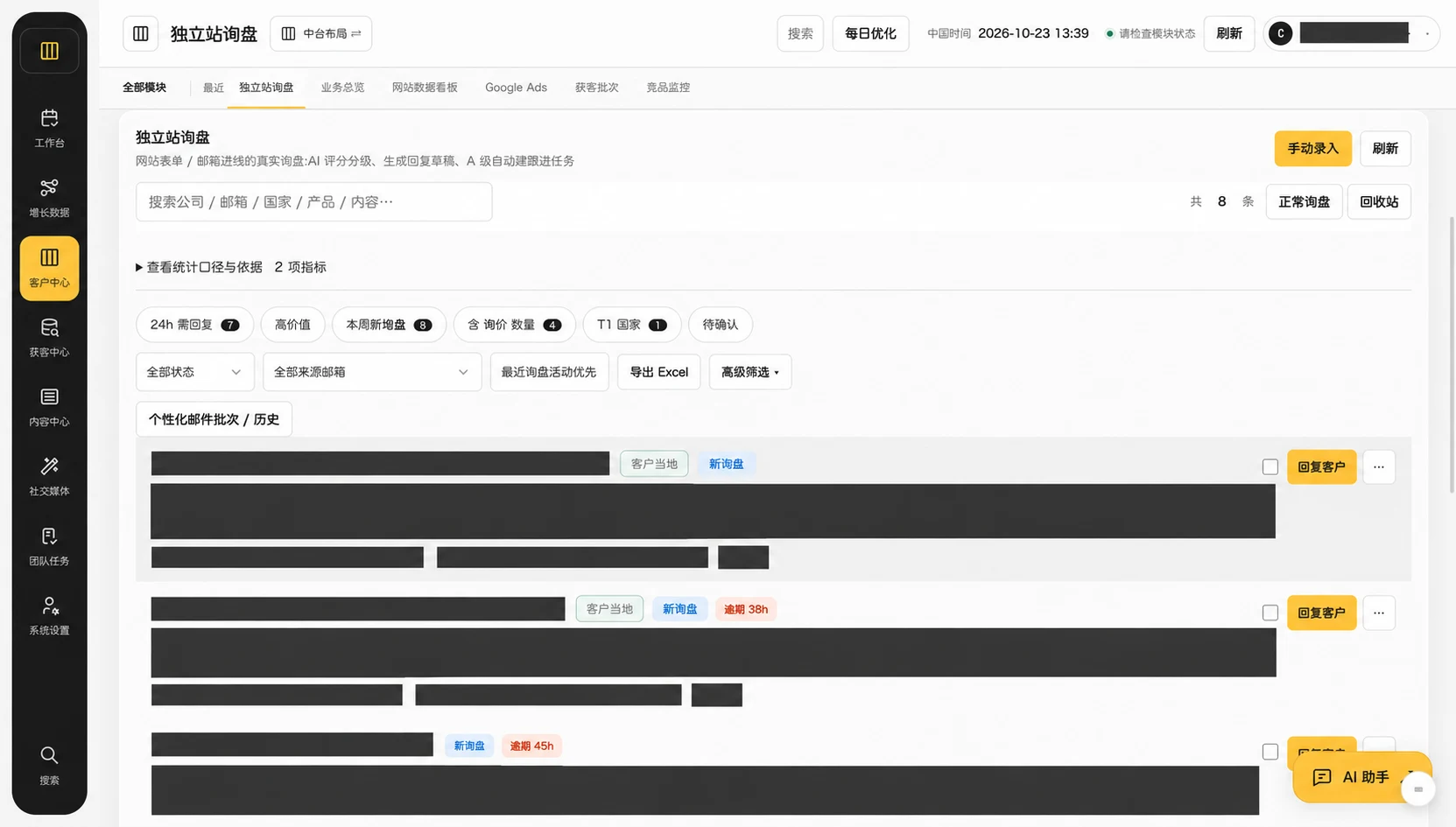Click the 最近 label in the tab bar
This screenshot has width=1456, height=827.
coord(214,88)
